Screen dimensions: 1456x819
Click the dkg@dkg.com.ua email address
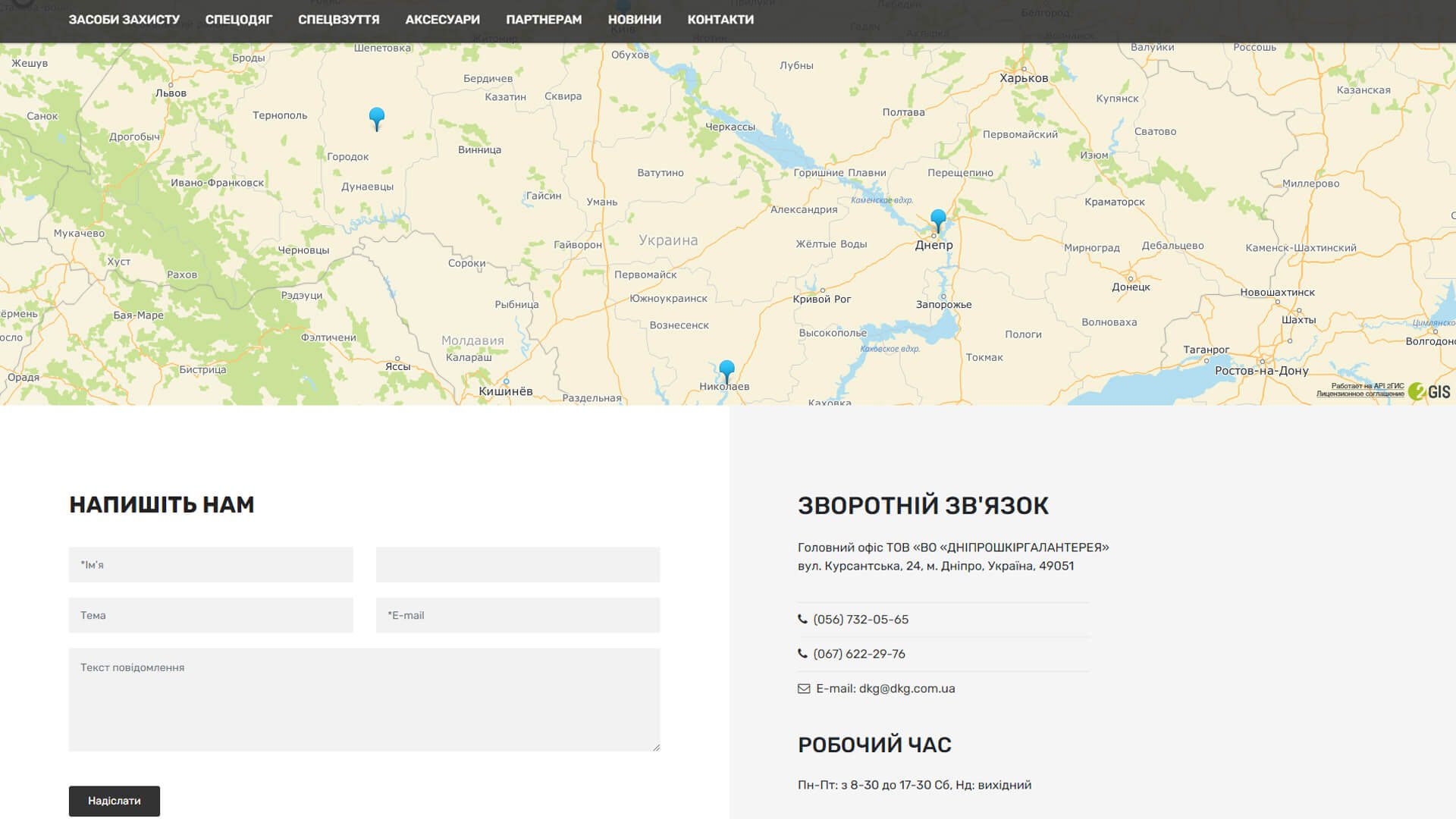click(x=907, y=689)
